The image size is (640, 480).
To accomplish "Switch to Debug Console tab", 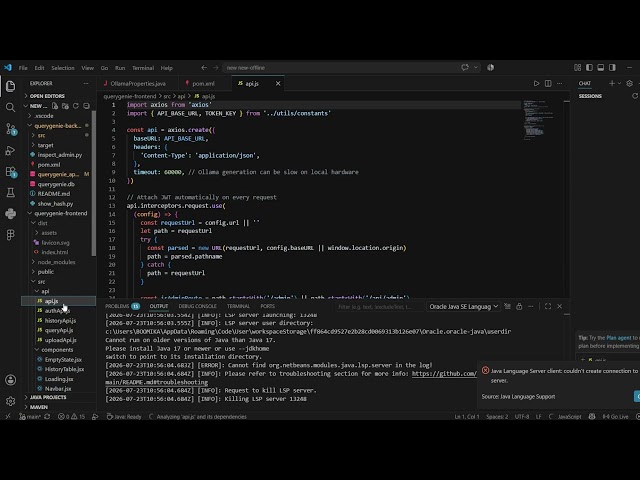I will 197,306.
